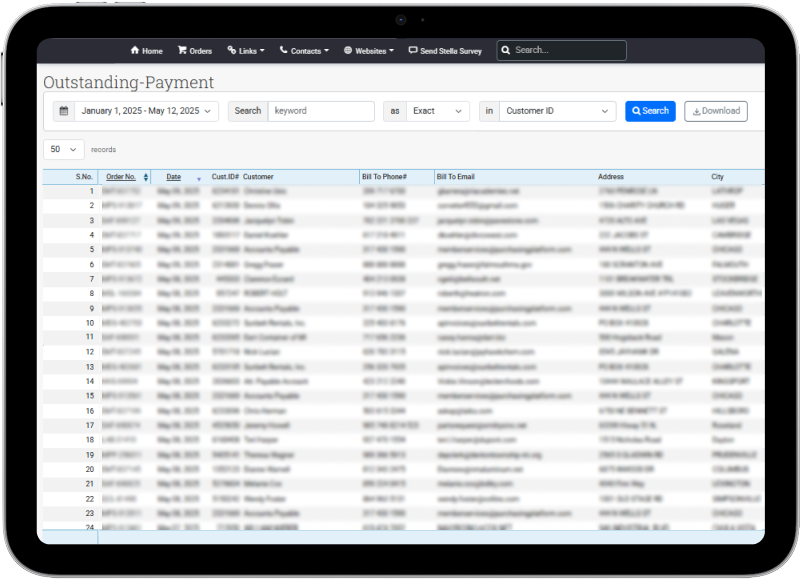Expand the Exact match type dropdown
The height and width of the screenshot is (582, 800).
[436, 111]
